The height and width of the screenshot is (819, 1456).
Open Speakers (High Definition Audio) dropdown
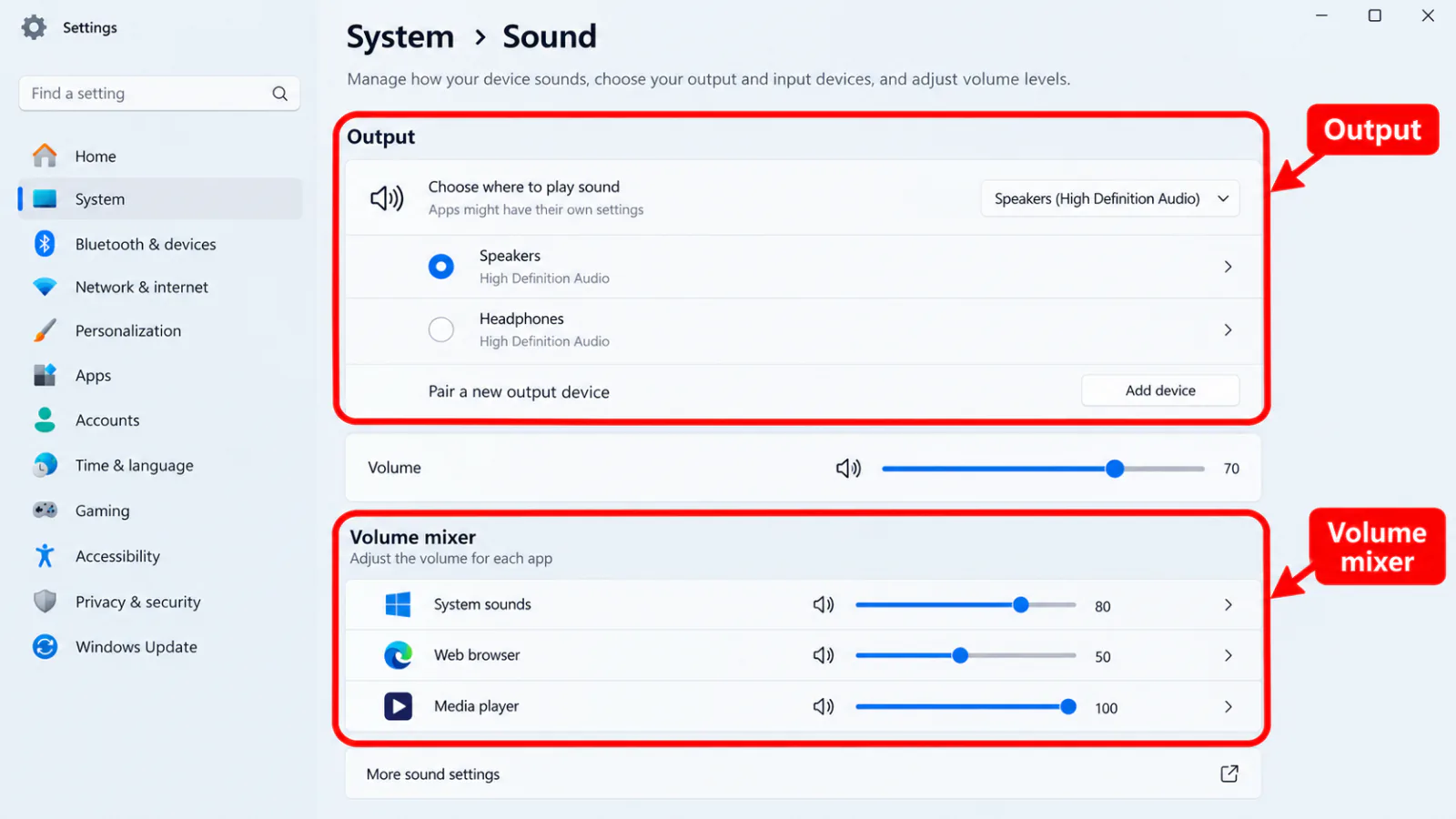point(1110,198)
